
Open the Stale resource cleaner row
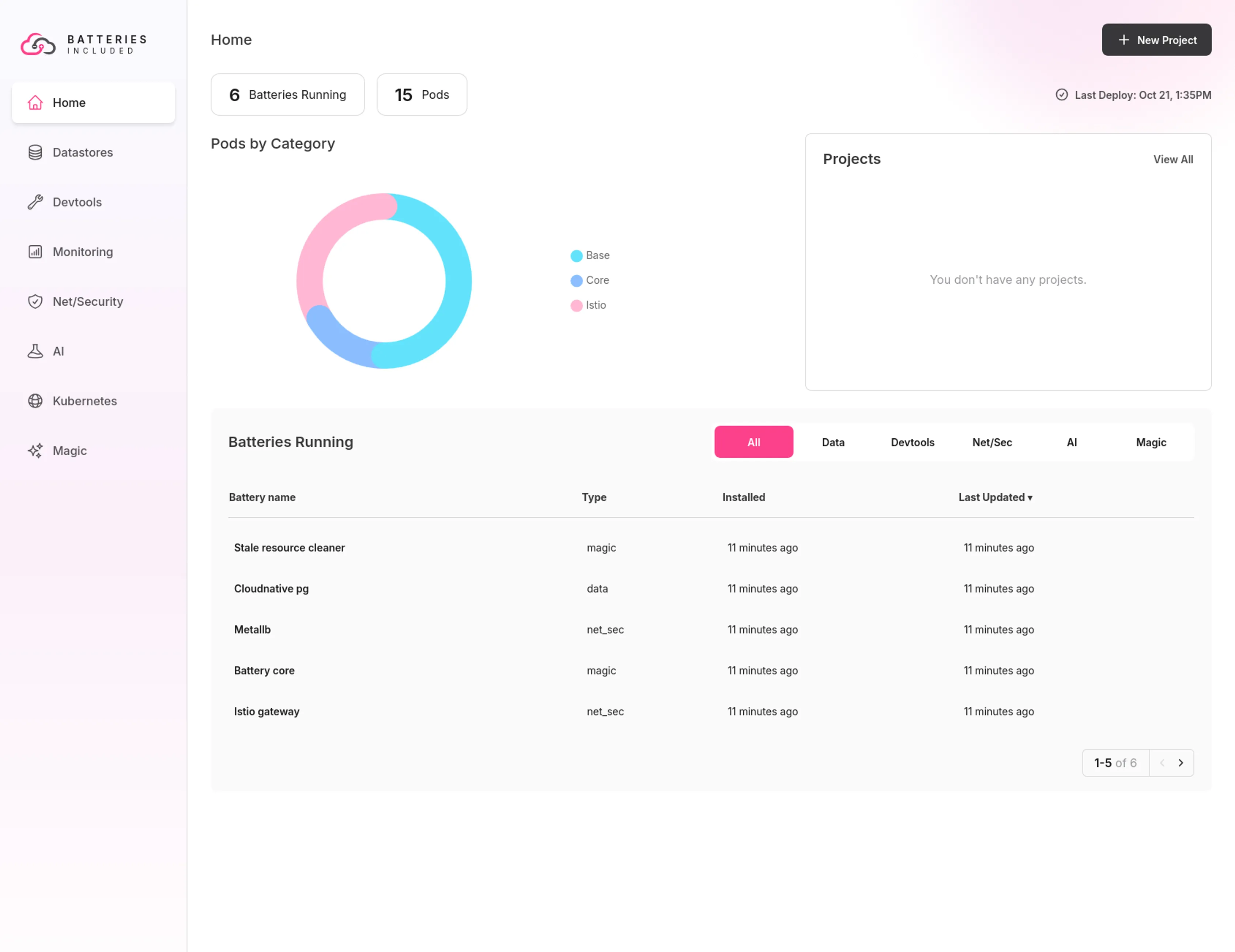coord(289,547)
